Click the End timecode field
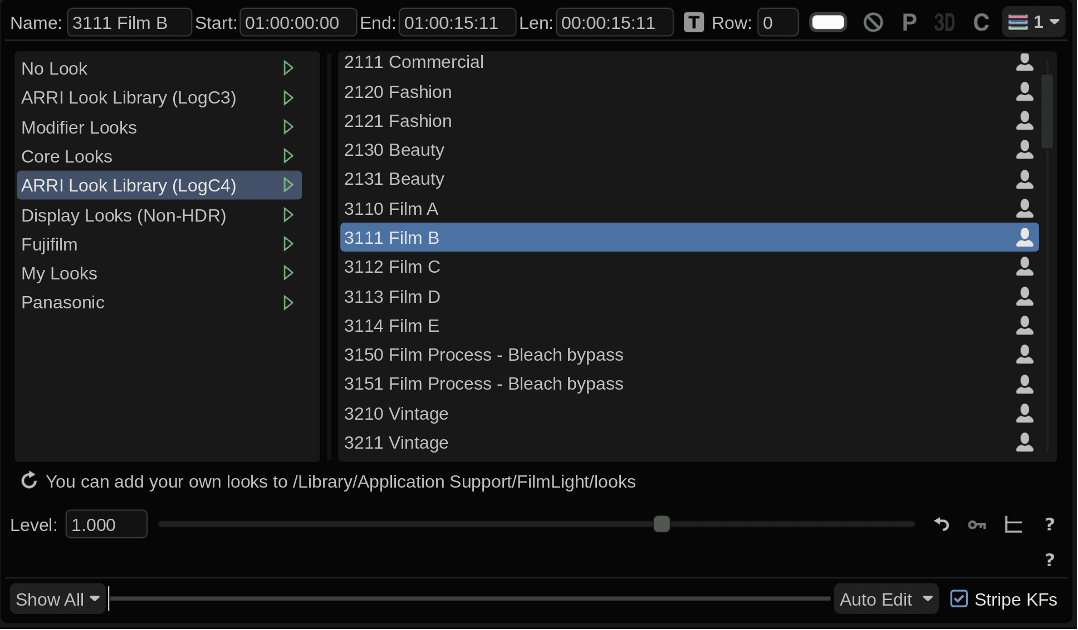This screenshot has width=1078, height=630. click(457, 23)
